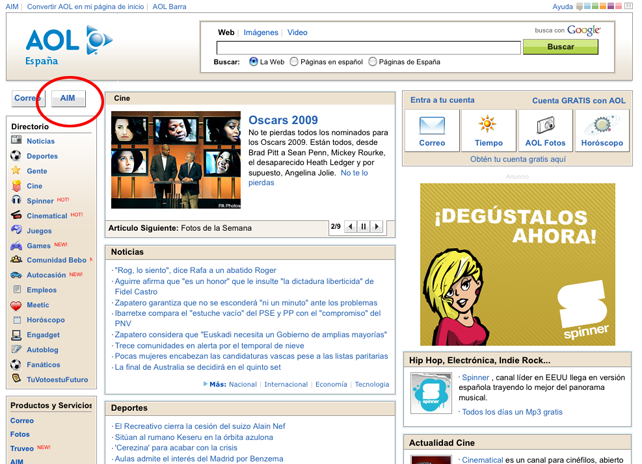
Task: Choose the first gray theme color swatch
Action: 579,6
